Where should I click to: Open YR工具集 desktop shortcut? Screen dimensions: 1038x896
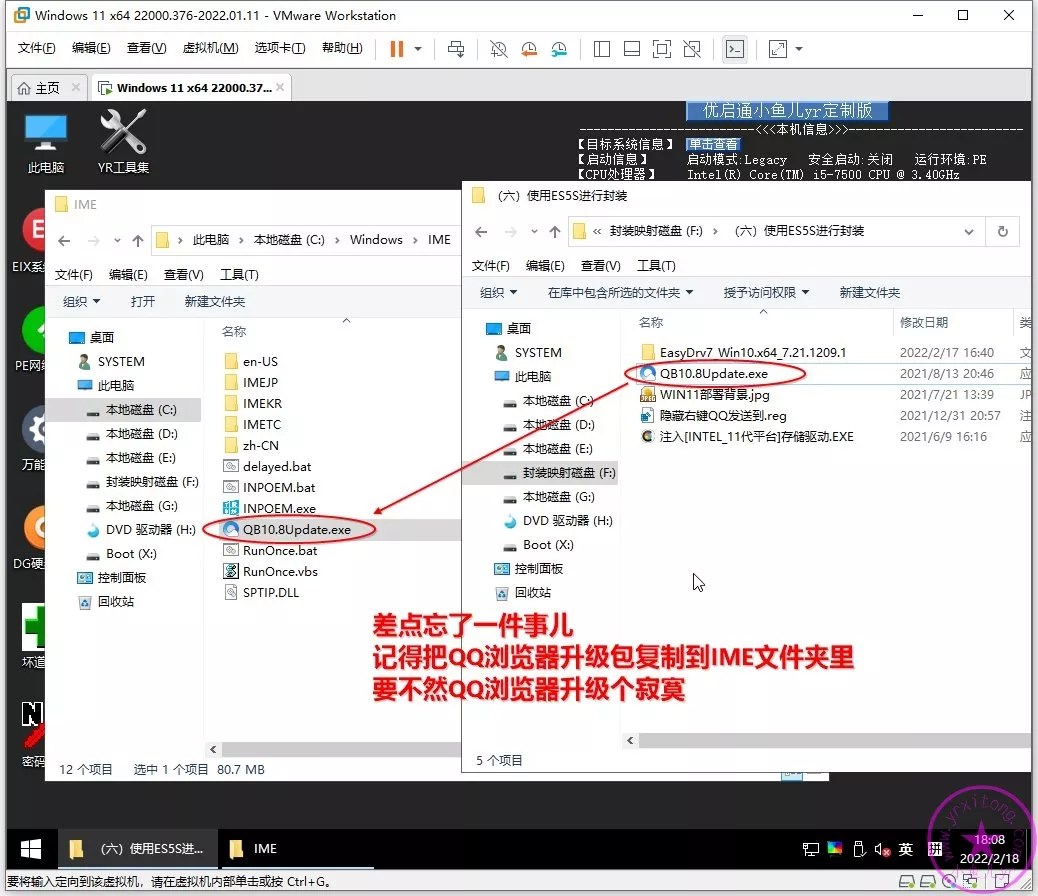click(x=124, y=142)
